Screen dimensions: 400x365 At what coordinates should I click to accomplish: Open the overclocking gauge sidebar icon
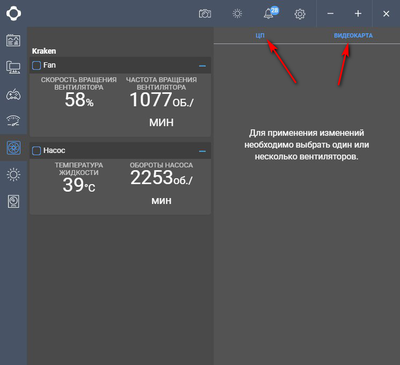point(13,120)
